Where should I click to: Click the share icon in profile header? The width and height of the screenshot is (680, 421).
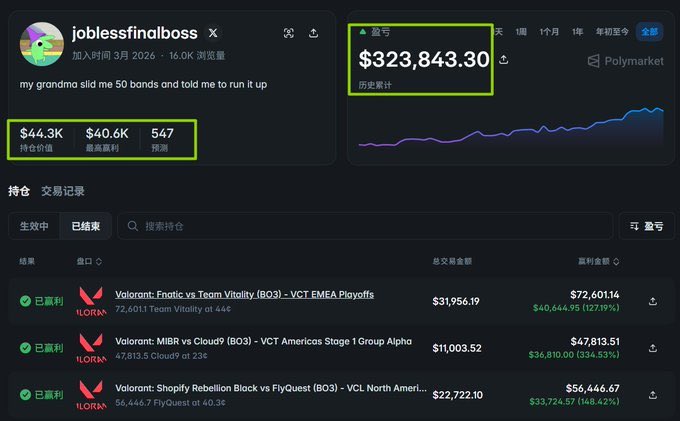(x=314, y=33)
